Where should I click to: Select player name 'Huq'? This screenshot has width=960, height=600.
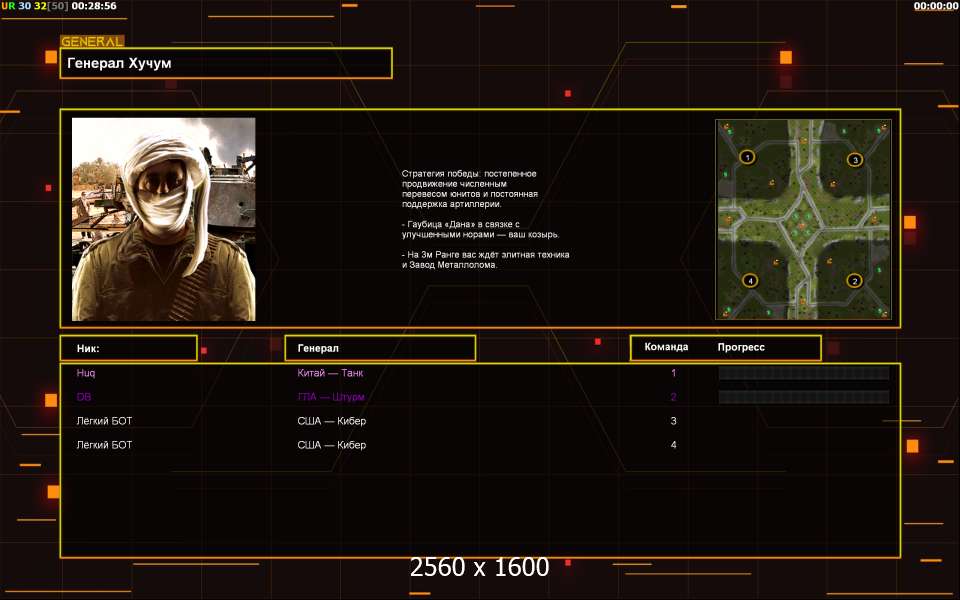pyautogui.click(x=86, y=373)
